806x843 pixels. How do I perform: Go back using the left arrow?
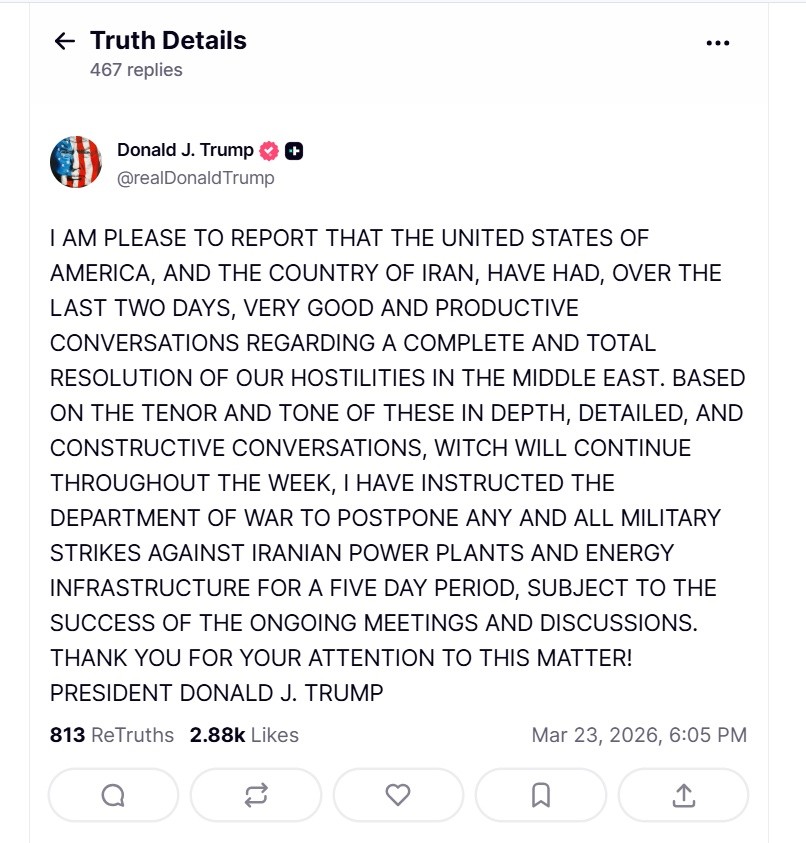[x=65, y=41]
